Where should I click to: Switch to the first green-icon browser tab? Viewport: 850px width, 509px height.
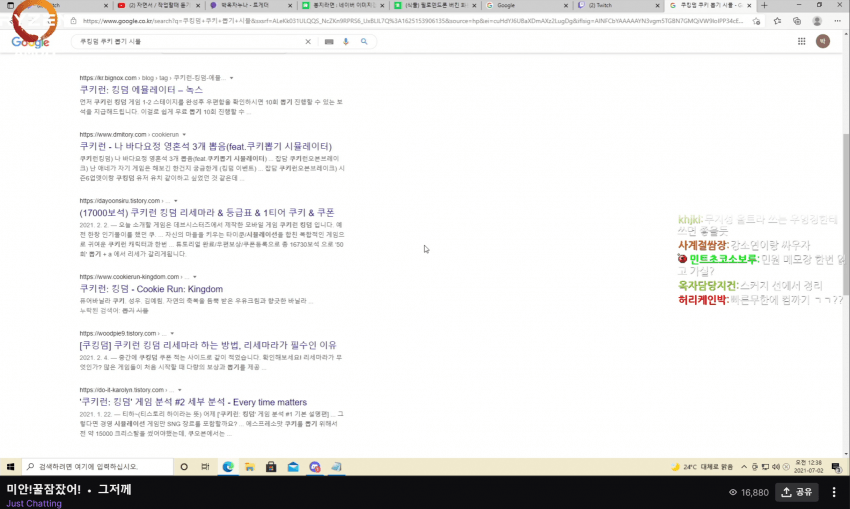[x=343, y=5]
